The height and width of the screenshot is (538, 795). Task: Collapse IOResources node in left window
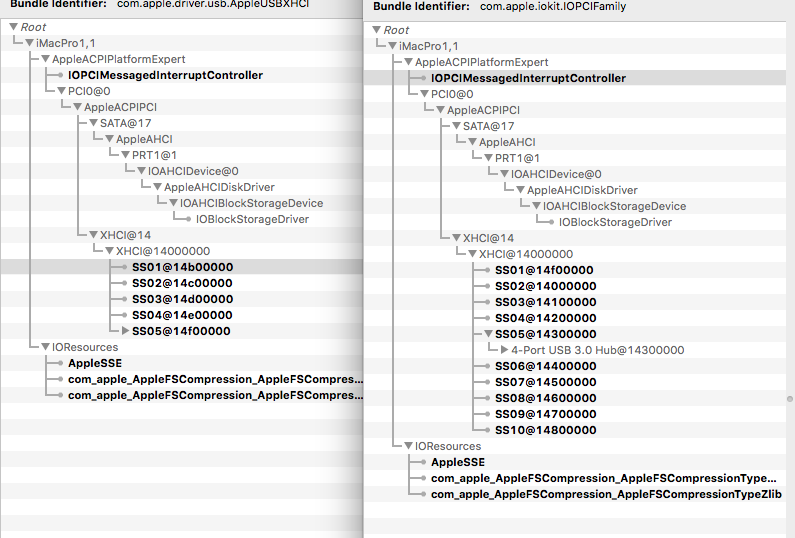click(46, 347)
